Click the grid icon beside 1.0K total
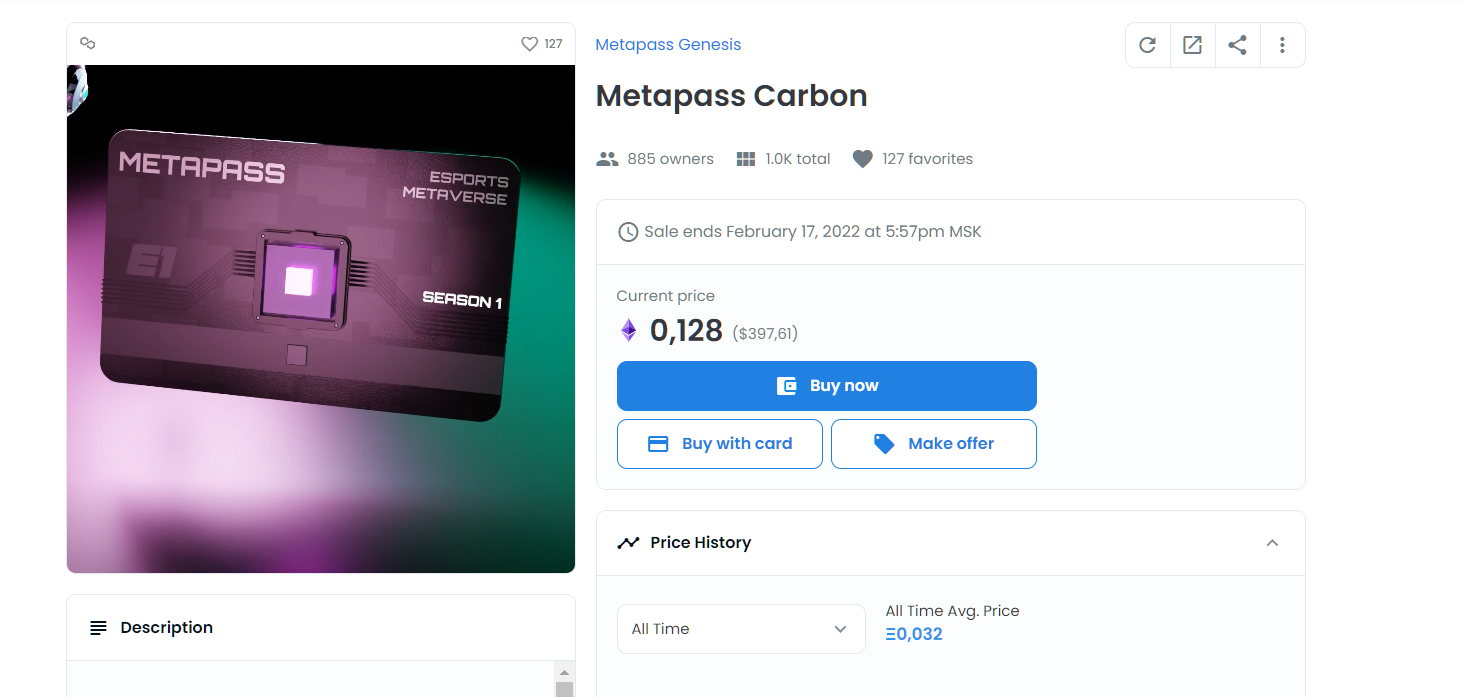The width and height of the screenshot is (1464, 697). pos(746,159)
